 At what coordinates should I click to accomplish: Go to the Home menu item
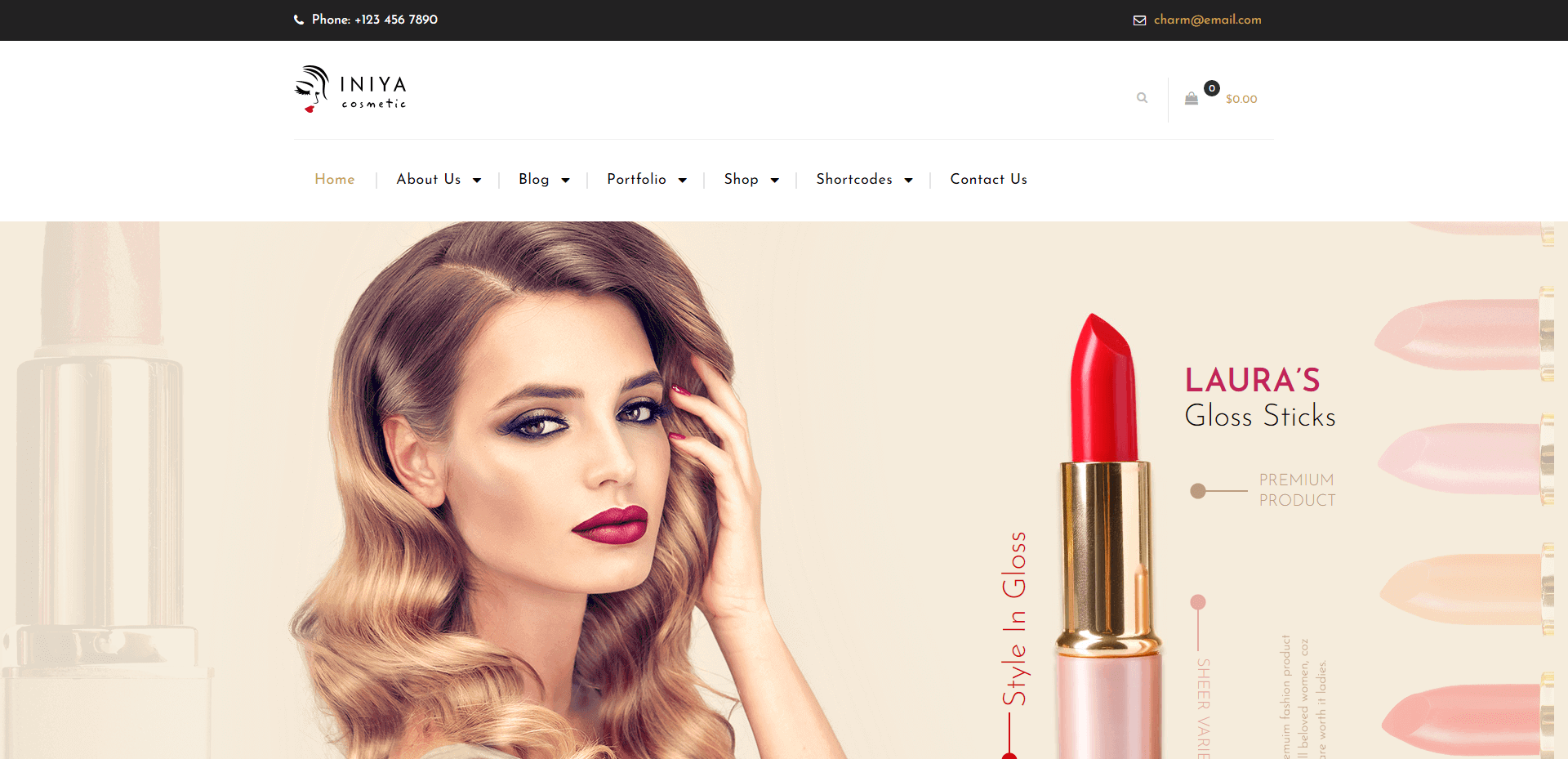point(335,179)
